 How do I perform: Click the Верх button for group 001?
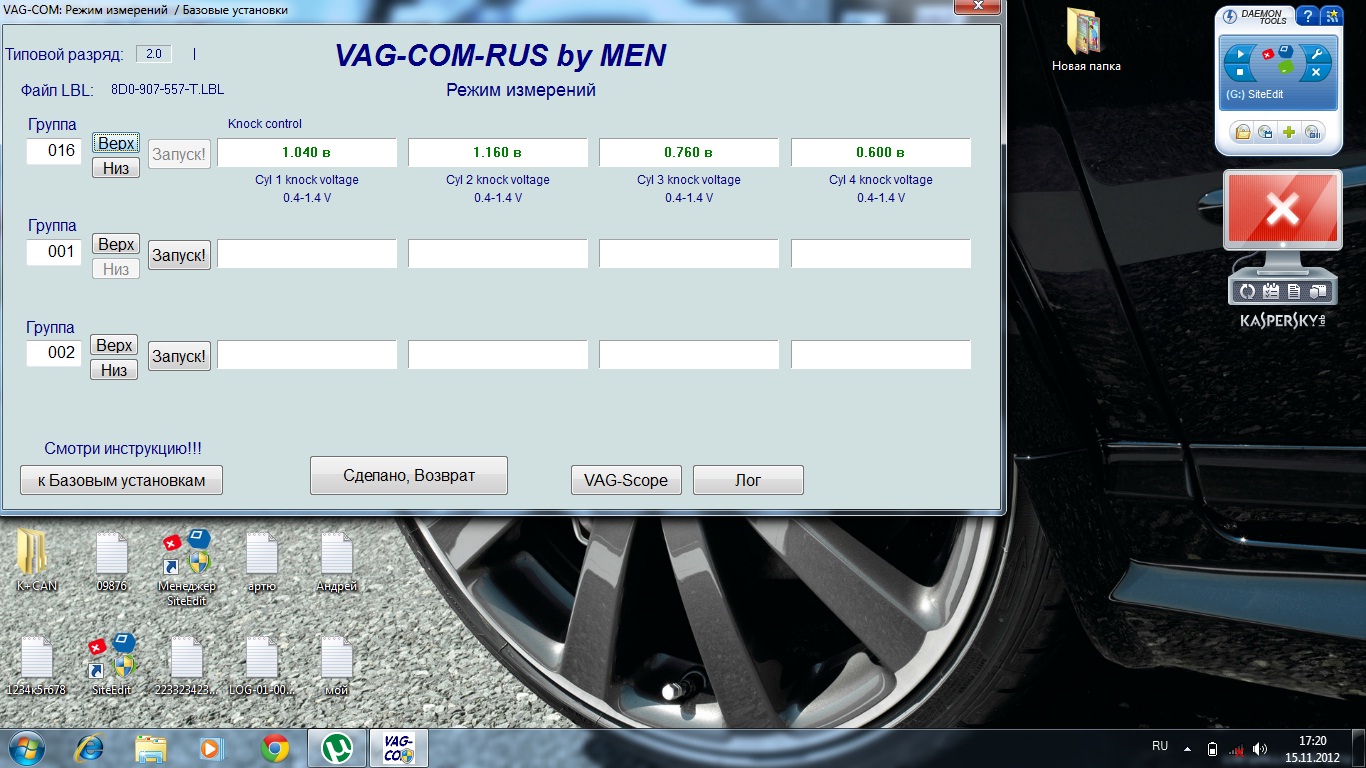116,245
